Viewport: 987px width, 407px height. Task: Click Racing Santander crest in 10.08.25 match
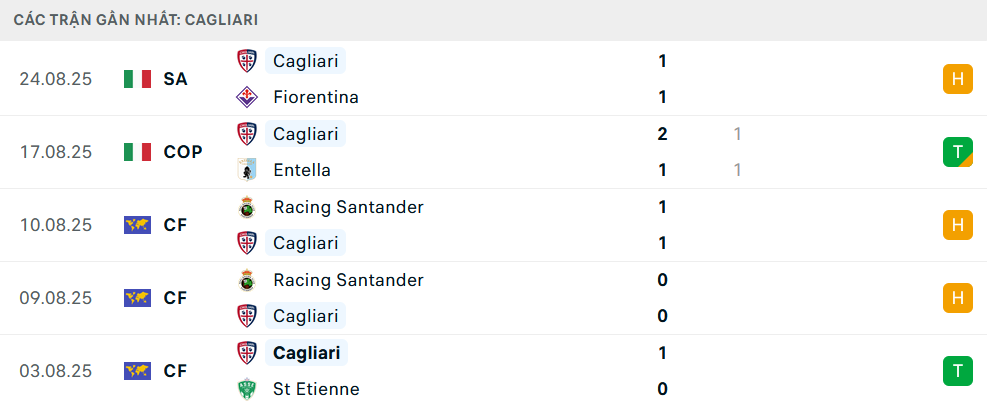pos(246,207)
